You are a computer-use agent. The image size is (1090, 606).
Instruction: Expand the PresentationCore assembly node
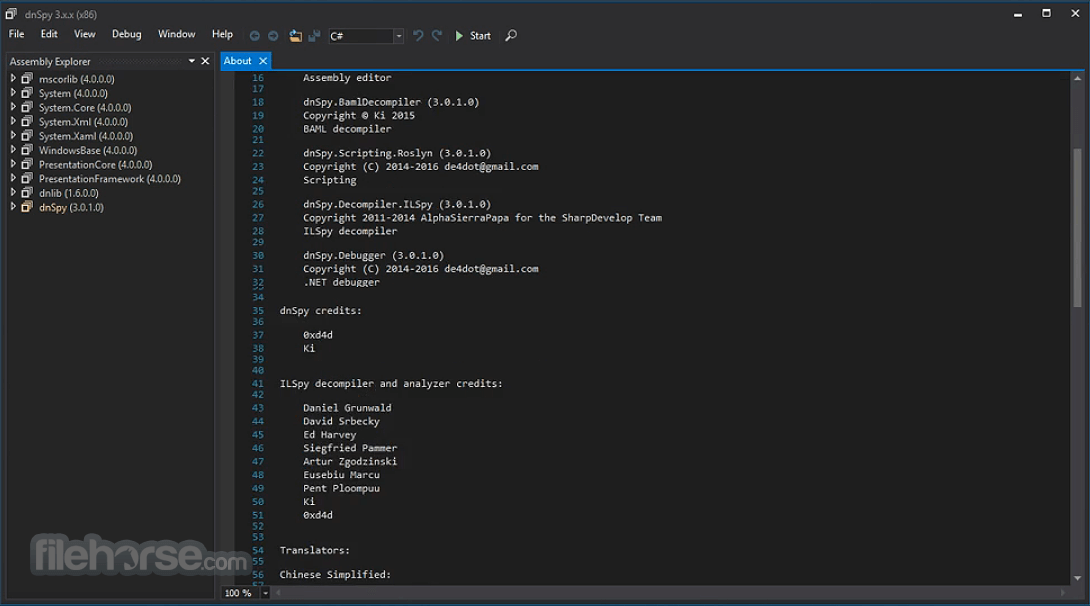point(13,164)
